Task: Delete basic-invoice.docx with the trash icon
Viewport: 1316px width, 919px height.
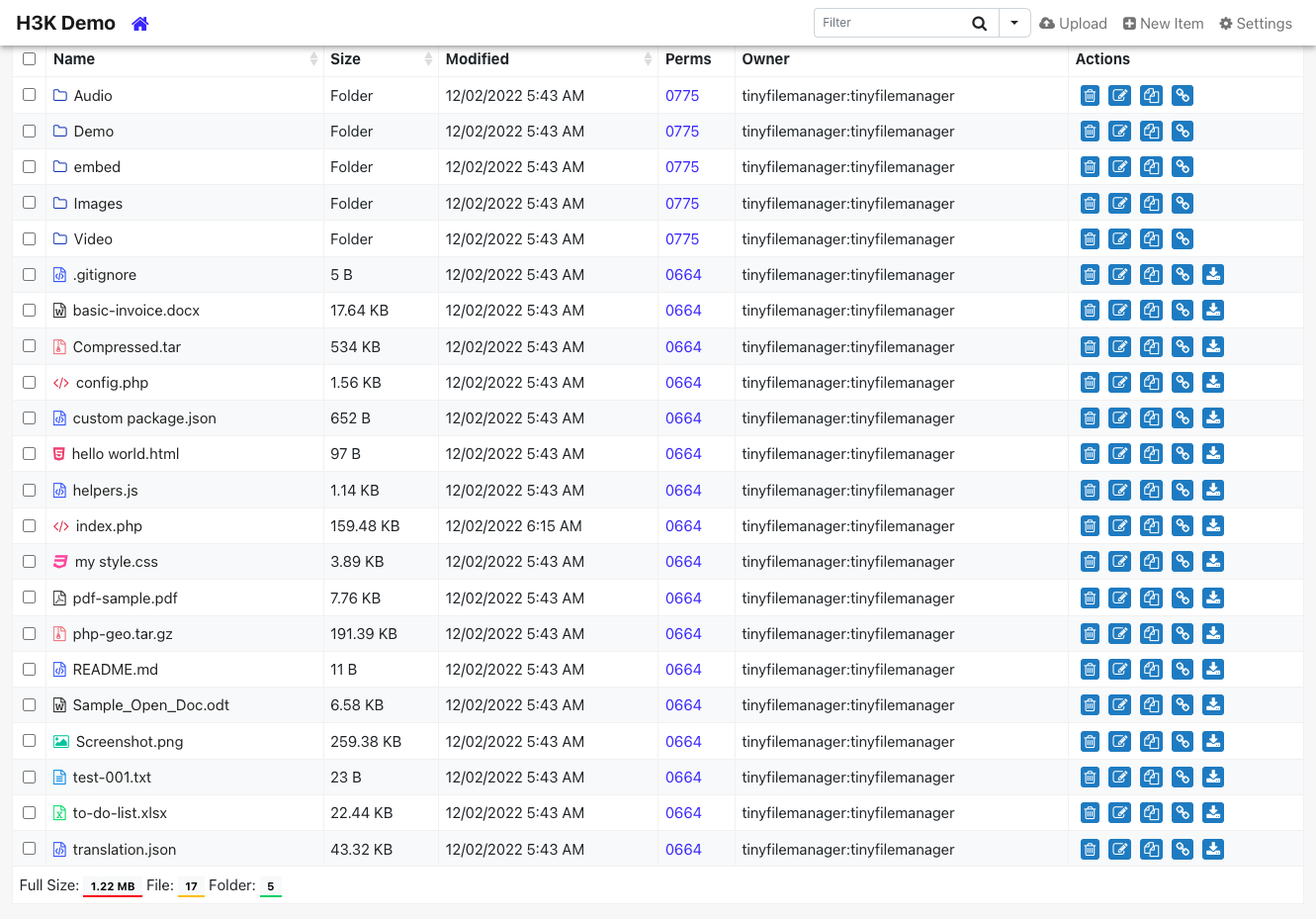Action: pos(1090,311)
